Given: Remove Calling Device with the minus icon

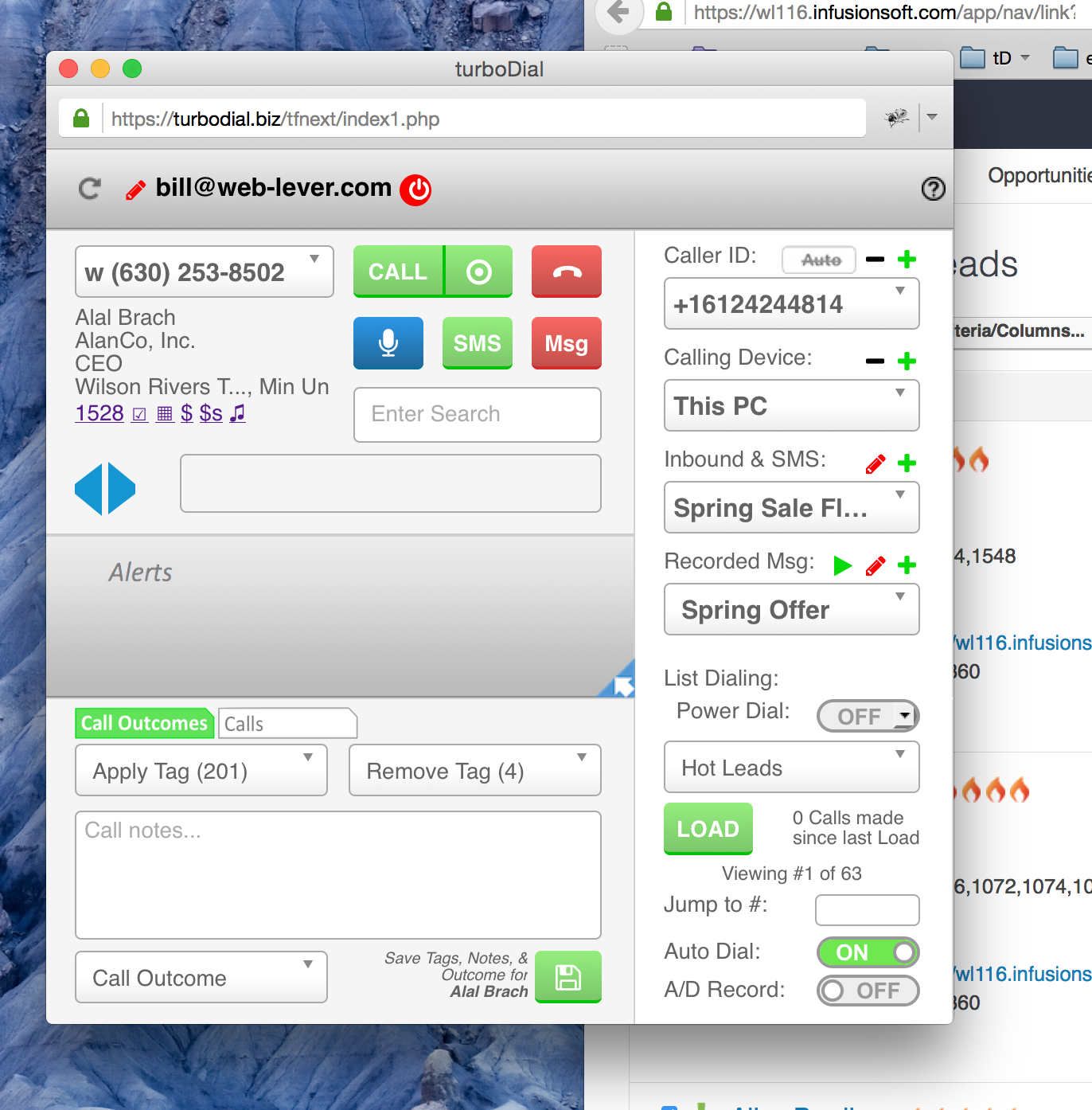Looking at the screenshot, I should pyautogui.click(x=875, y=362).
